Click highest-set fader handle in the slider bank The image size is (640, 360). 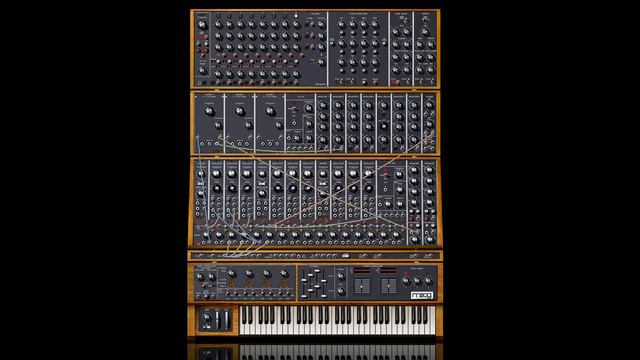coord(317,271)
